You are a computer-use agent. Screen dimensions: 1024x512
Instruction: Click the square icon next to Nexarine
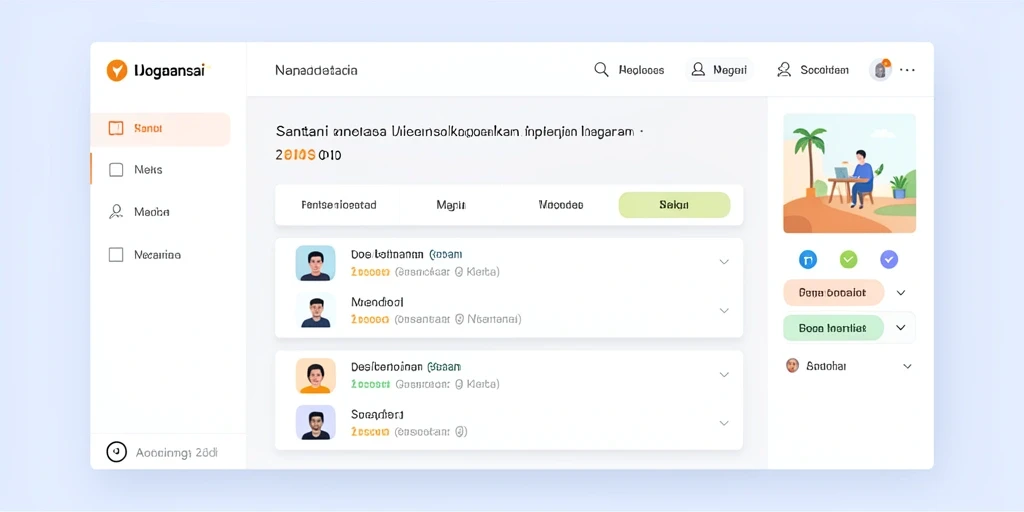tap(116, 255)
